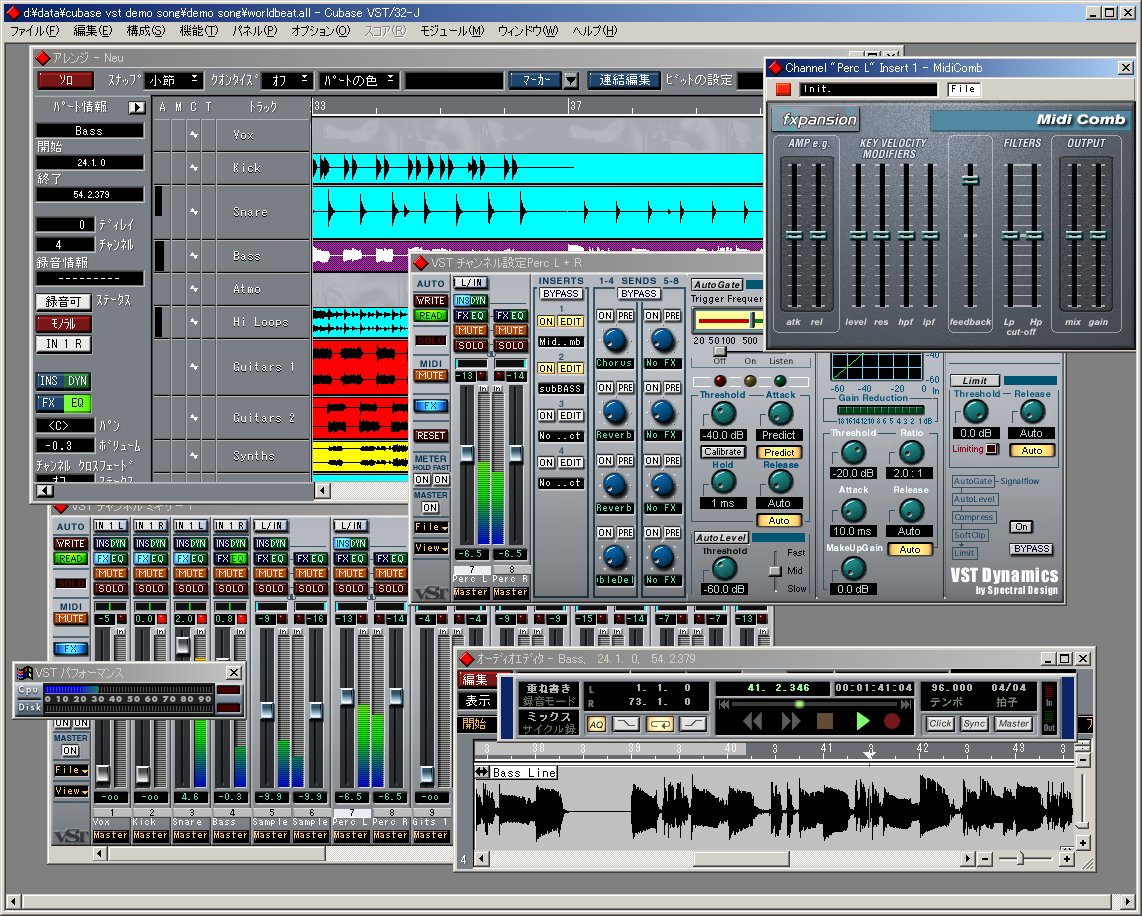The image size is (1142, 916).
Task: Toggle the Click metronome button in transport
Action: [x=940, y=724]
